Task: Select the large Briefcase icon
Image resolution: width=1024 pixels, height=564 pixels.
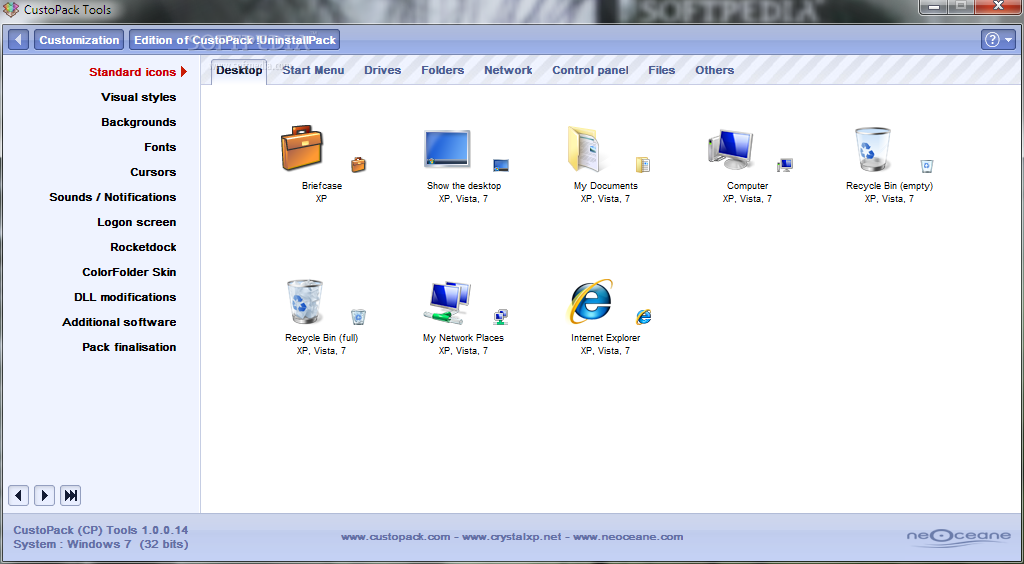Action: (302, 148)
